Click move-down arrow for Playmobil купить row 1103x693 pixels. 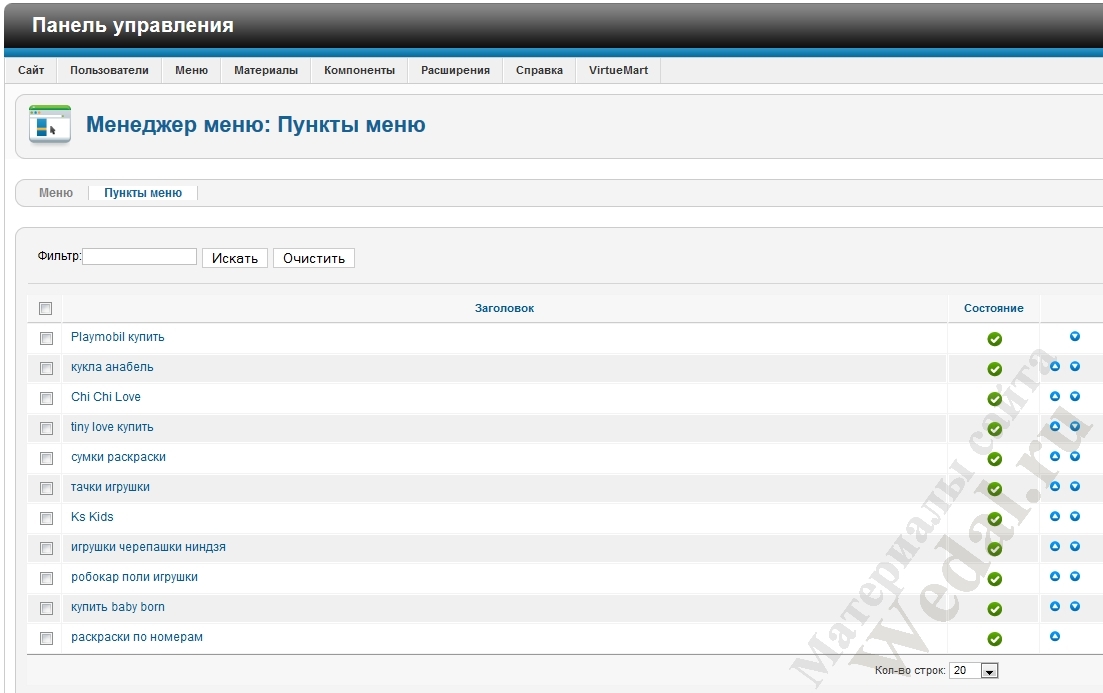coord(1075,337)
